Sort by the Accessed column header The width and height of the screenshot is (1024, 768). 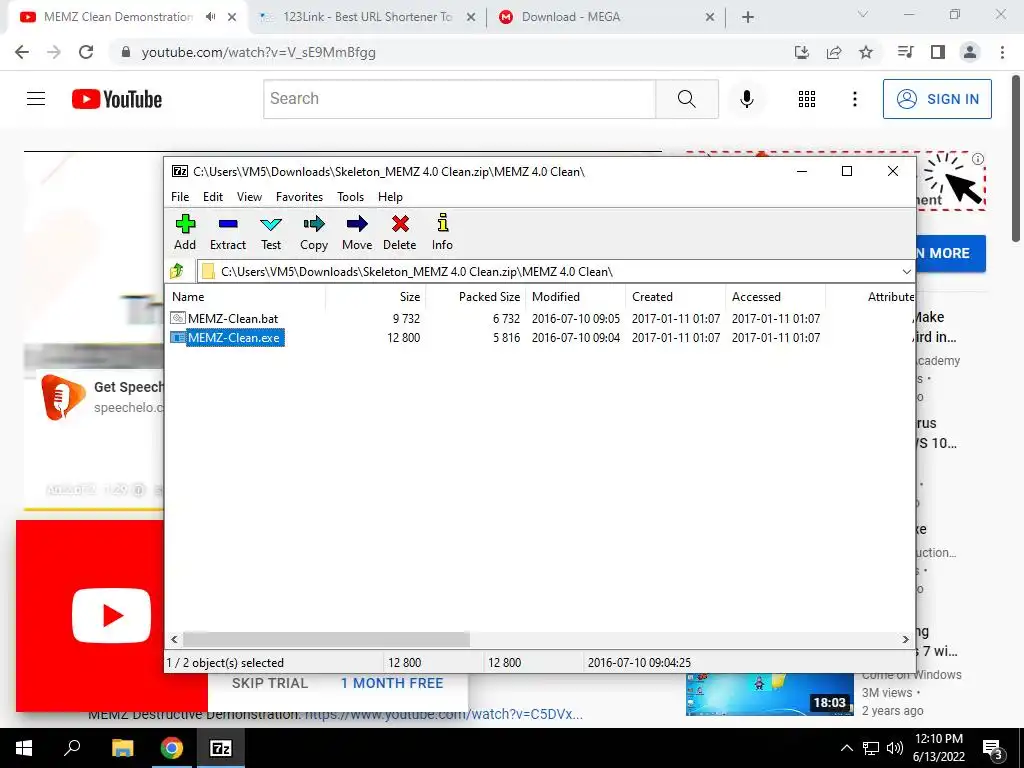[775, 296]
